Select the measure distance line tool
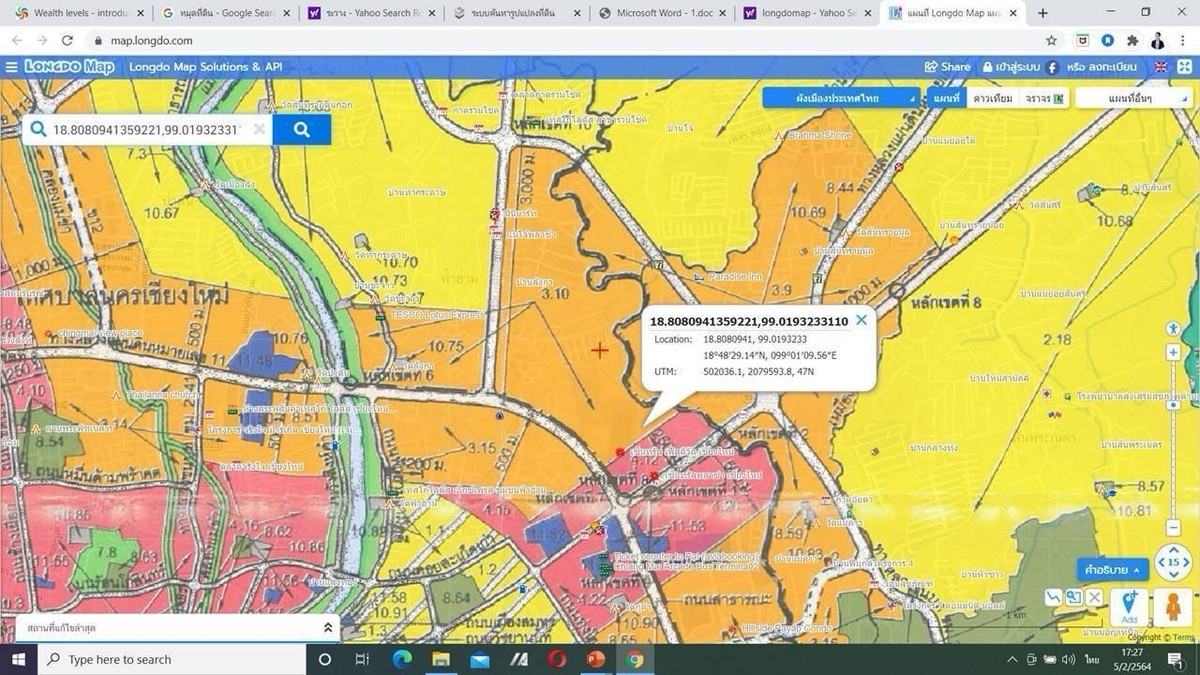1200x675 pixels. click(1053, 597)
